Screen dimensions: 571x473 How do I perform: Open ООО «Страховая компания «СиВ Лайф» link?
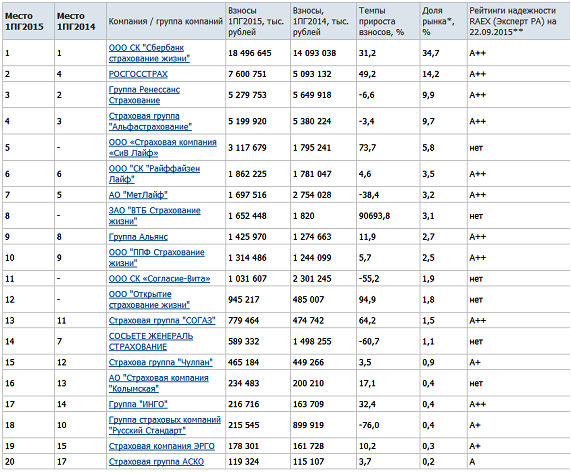[162, 147]
